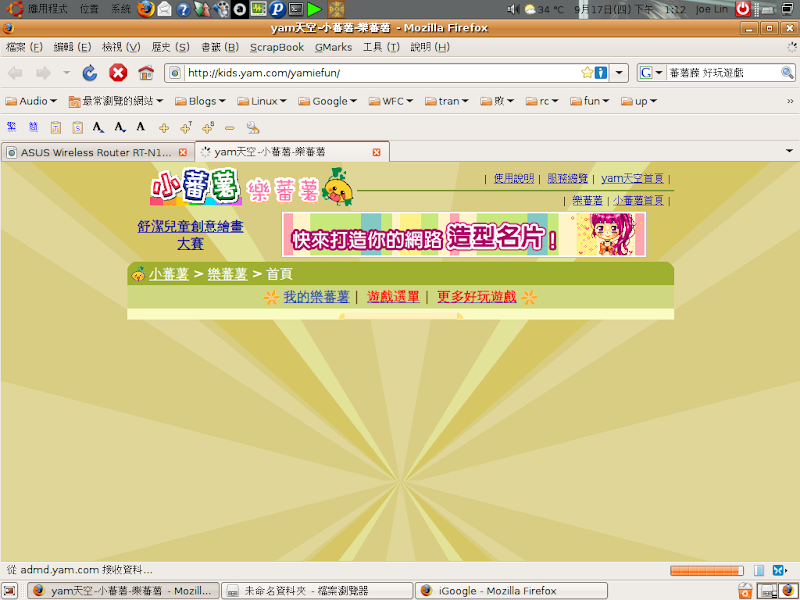Open the URL bar history dropdown
Viewport: 800px width, 600px height.
[619, 73]
